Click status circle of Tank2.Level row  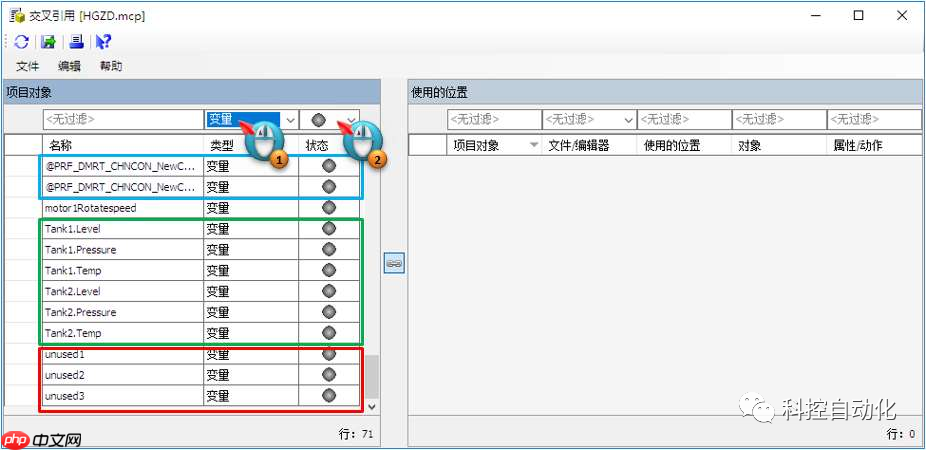[329, 291]
